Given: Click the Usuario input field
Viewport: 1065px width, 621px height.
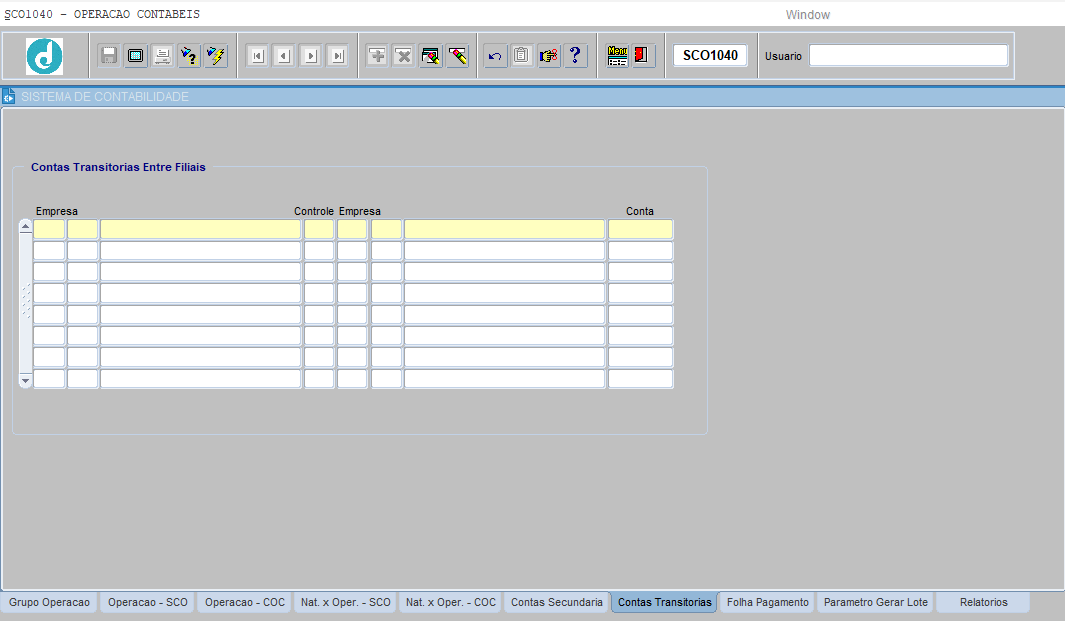Looking at the screenshot, I should (x=908, y=56).
